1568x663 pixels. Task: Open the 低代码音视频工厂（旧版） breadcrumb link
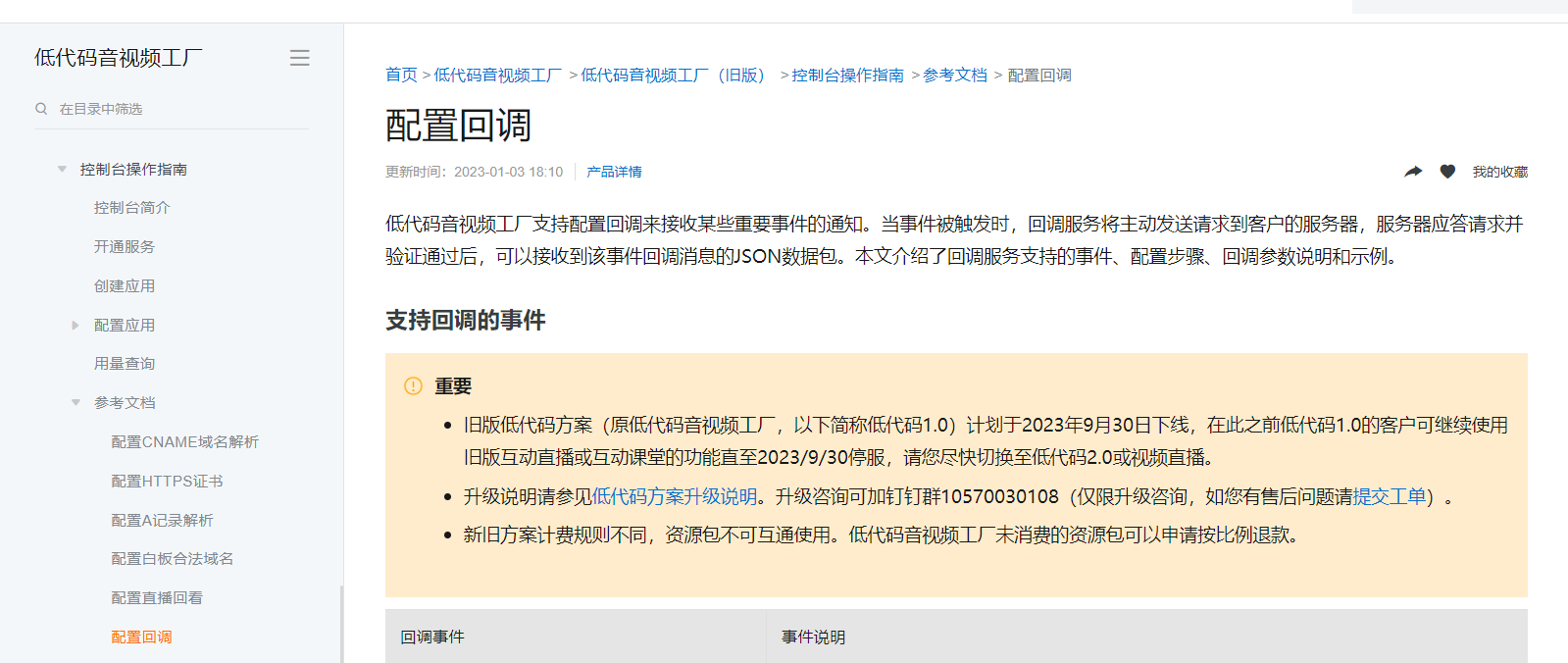pos(673,76)
